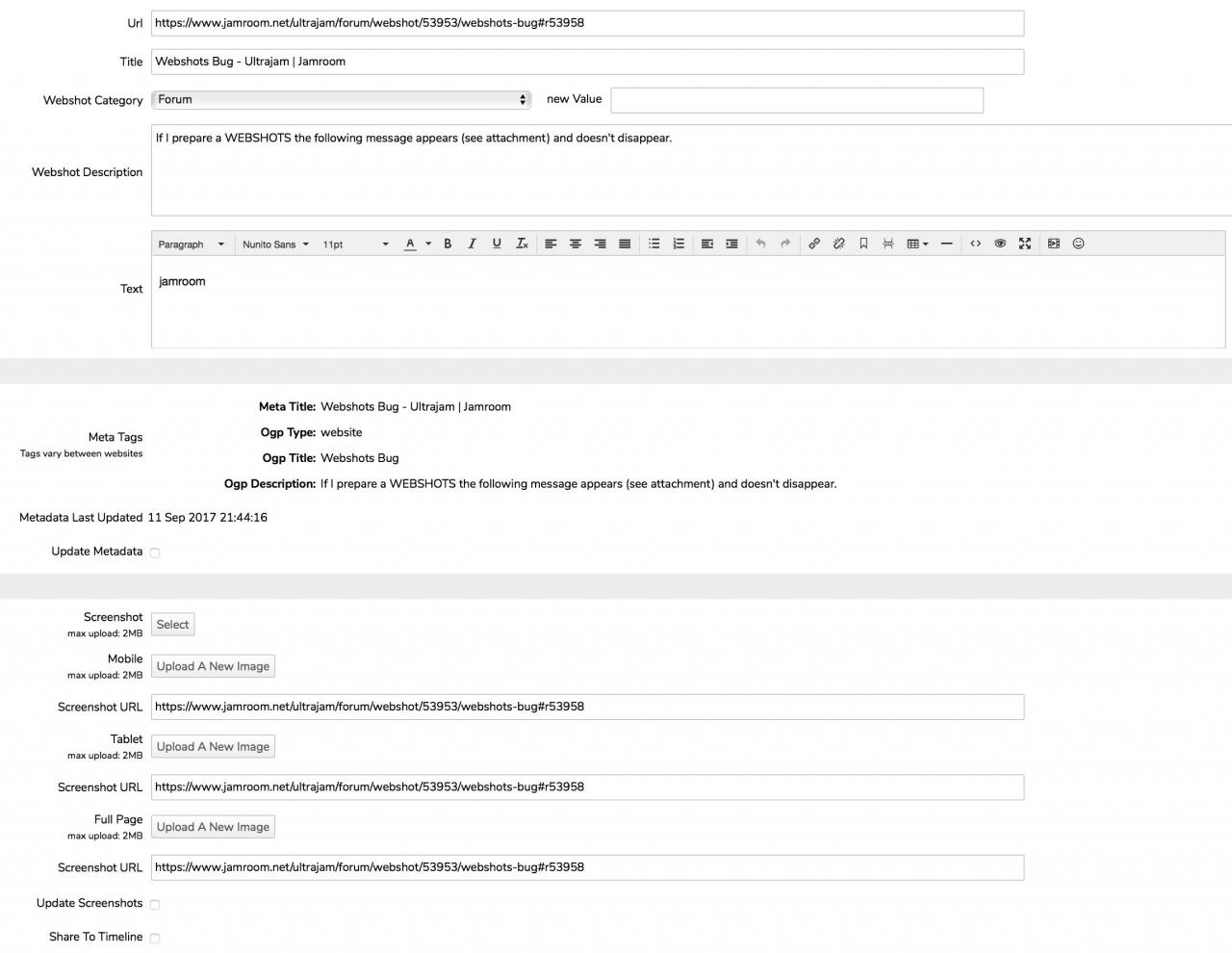The height and width of the screenshot is (953, 1232).
Task: Click the Meta Title value text
Action: point(416,407)
